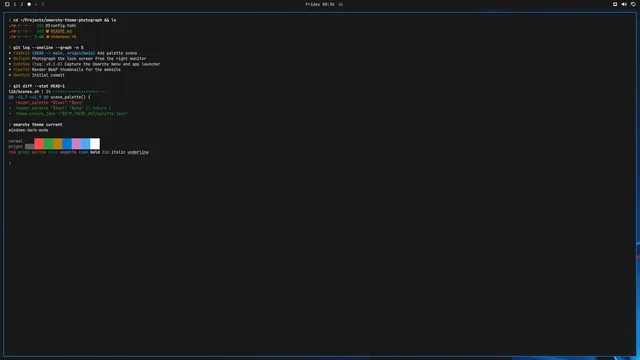Click the git diff --stat command line
Image resolution: width=640 pixels, height=360 pixels.
(x=39, y=86)
